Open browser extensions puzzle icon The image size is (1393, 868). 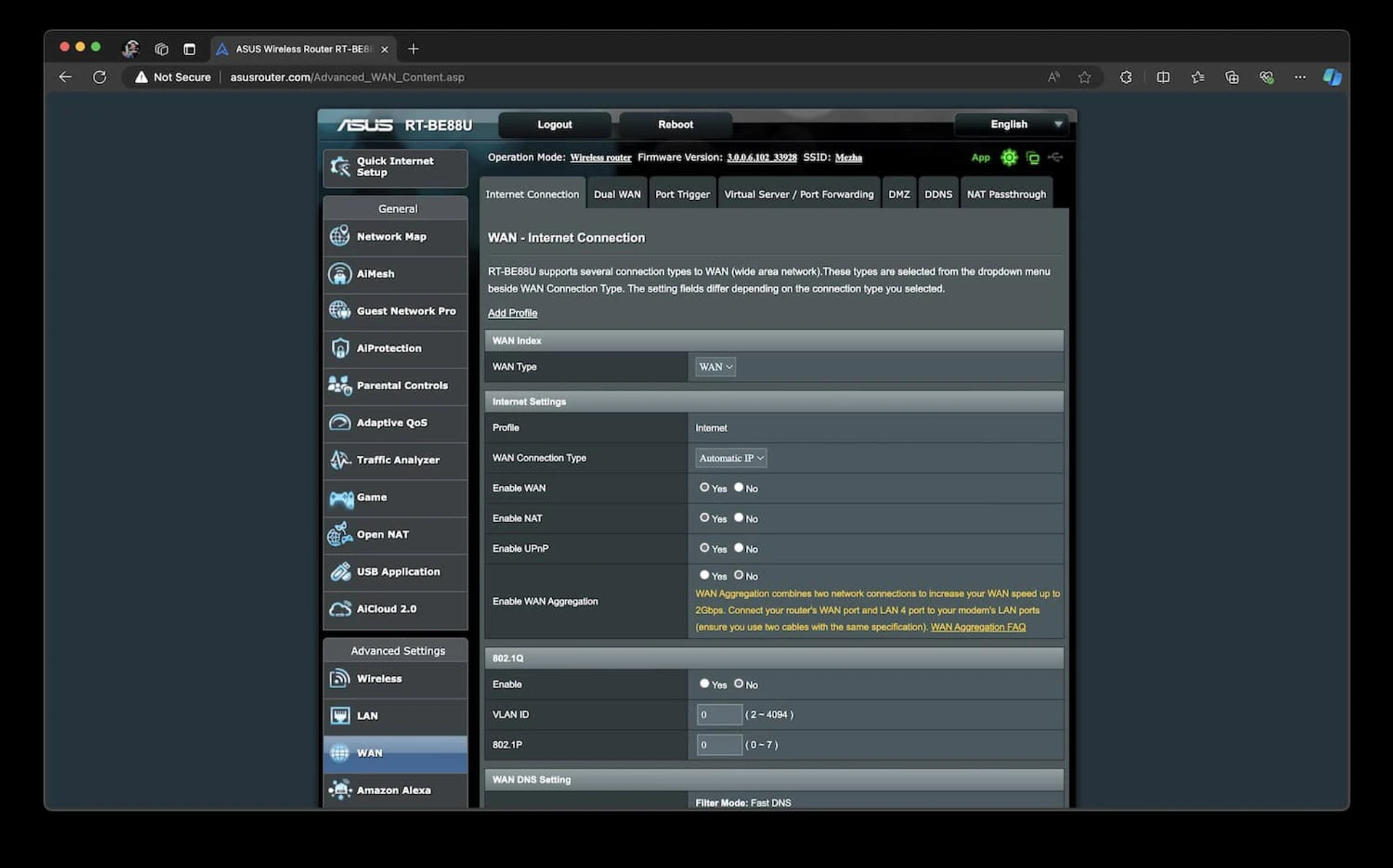coord(1126,77)
